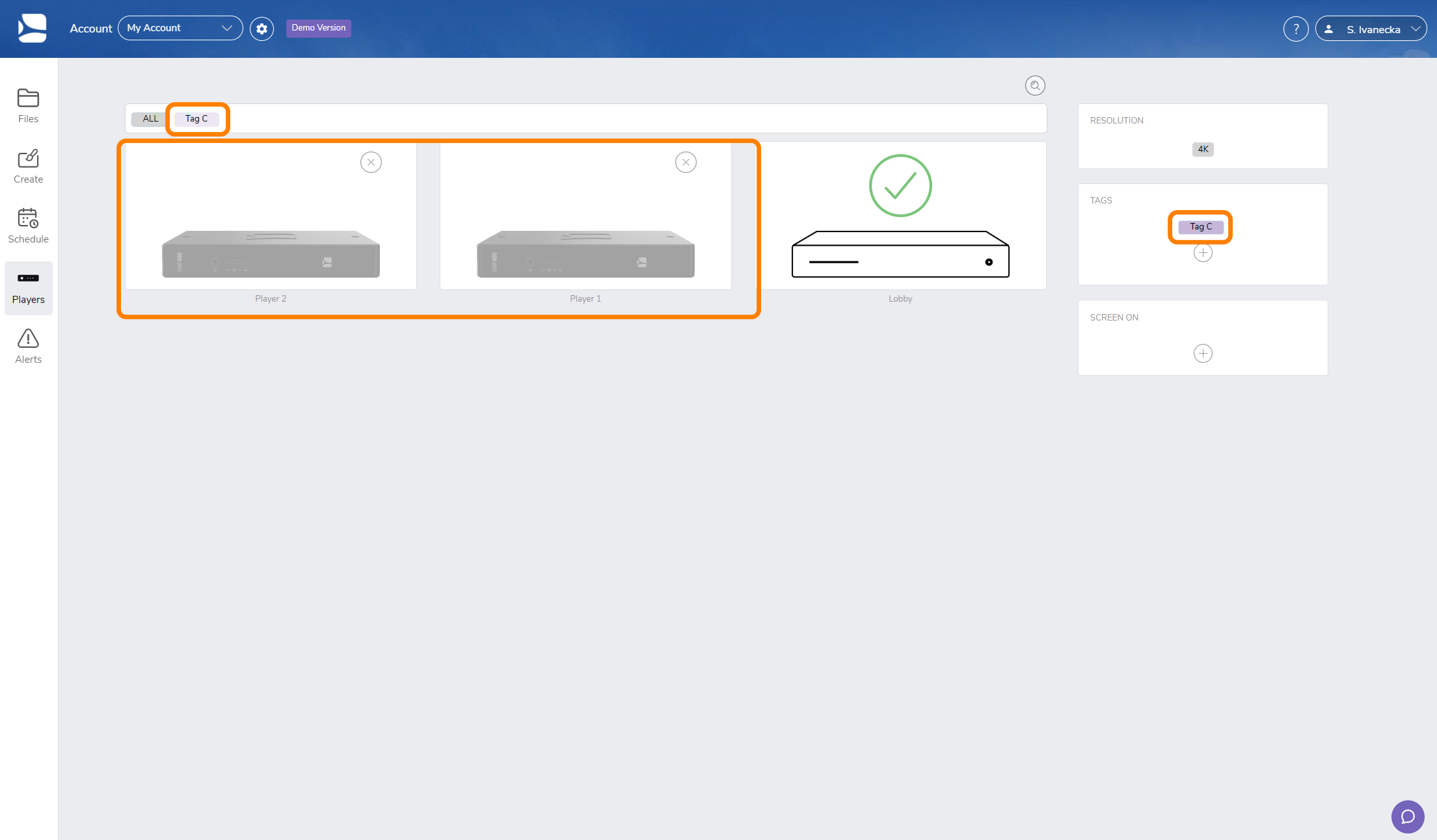Open the help question mark icon

click(x=1296, y=29)
